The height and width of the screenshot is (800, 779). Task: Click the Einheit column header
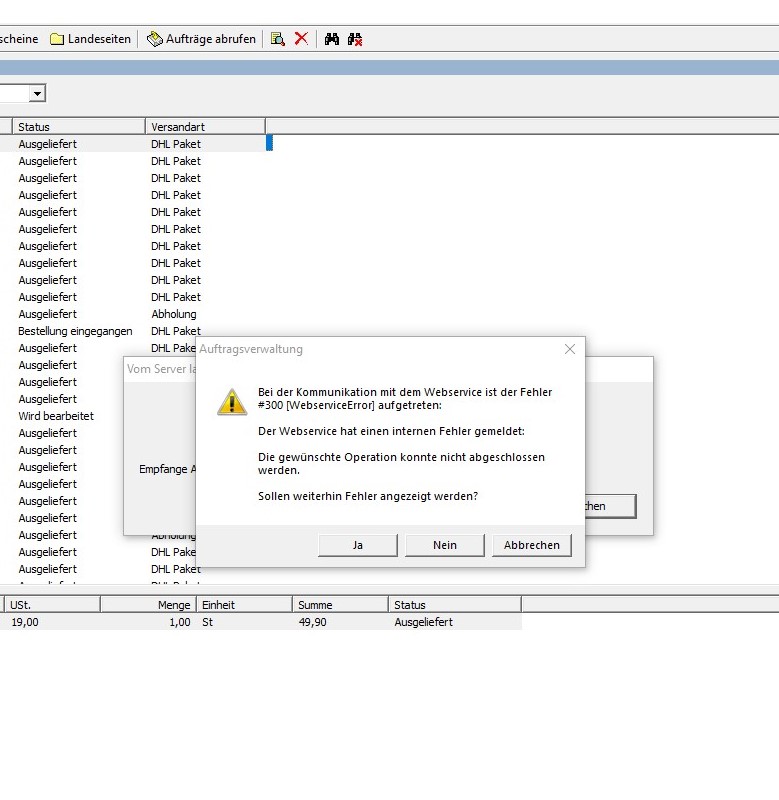click(x=243, y=605)
